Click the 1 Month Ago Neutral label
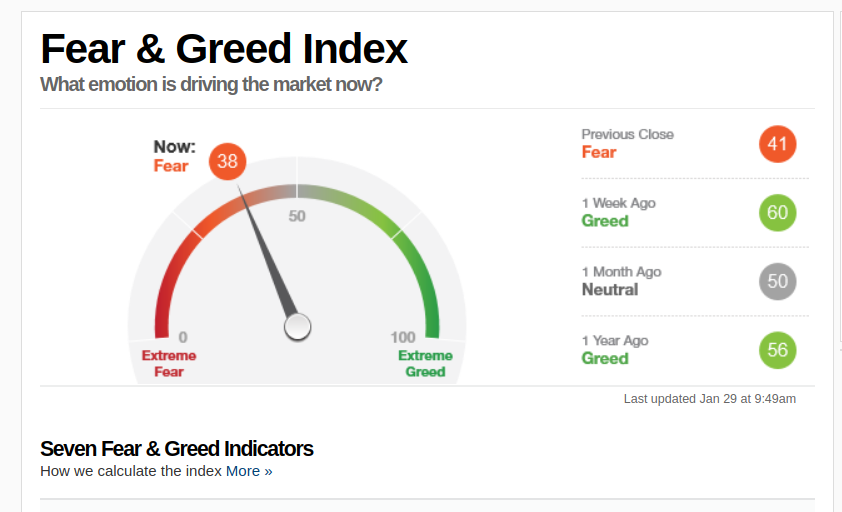 pyautogui.click(x=610, y=290)
